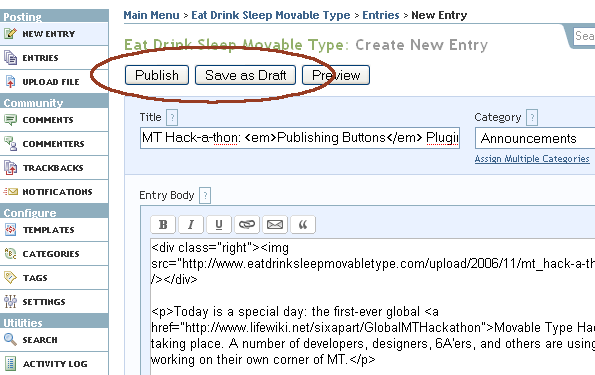Click the Upload File arrow icon
595x375 pixels.
pos(10,82)
